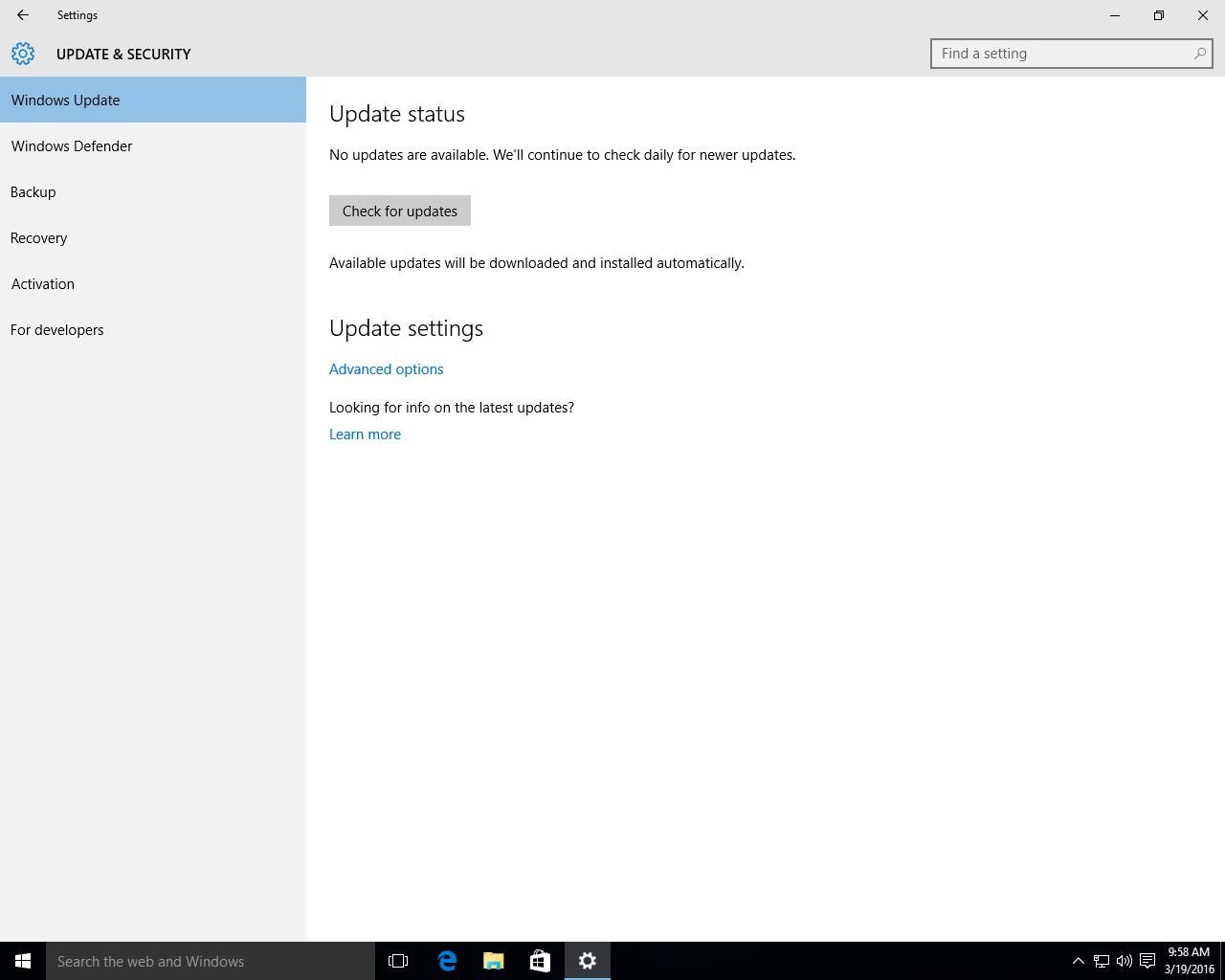Open the Action Center notifications icon
This screenshot has width=1225, height=980.
pyautogui.click(x=1147, y=961)
